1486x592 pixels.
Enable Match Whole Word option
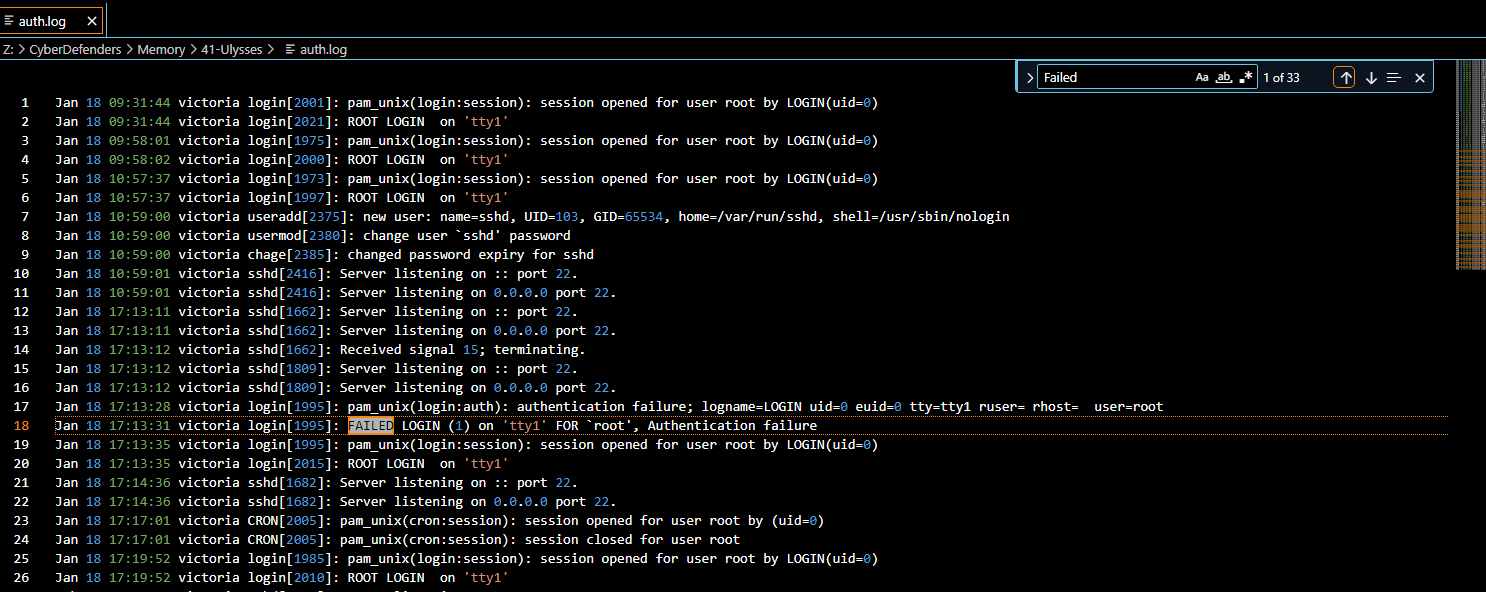[1224, 77]
